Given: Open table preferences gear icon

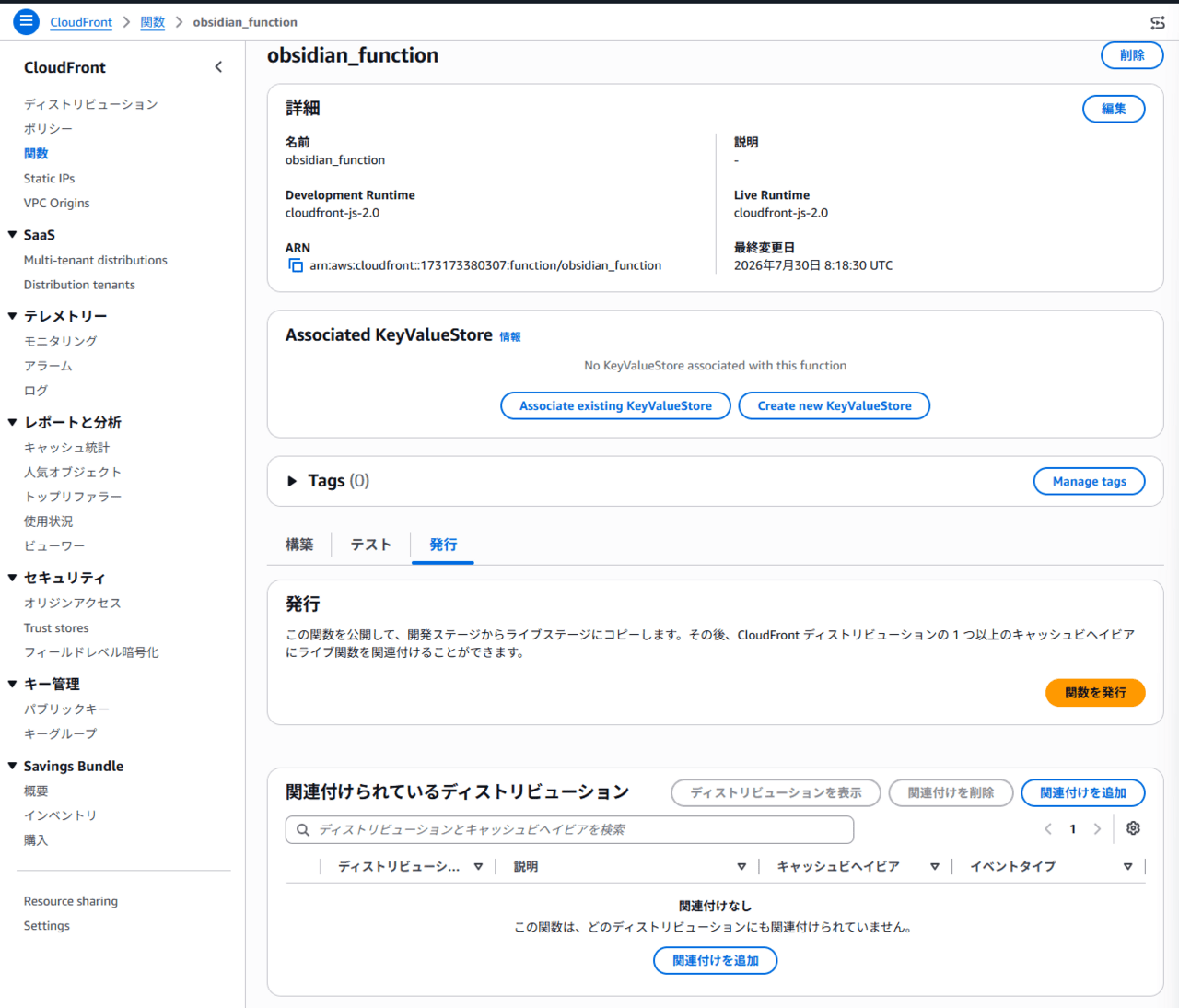Looking at the screenshot, I should [1133, 828].
